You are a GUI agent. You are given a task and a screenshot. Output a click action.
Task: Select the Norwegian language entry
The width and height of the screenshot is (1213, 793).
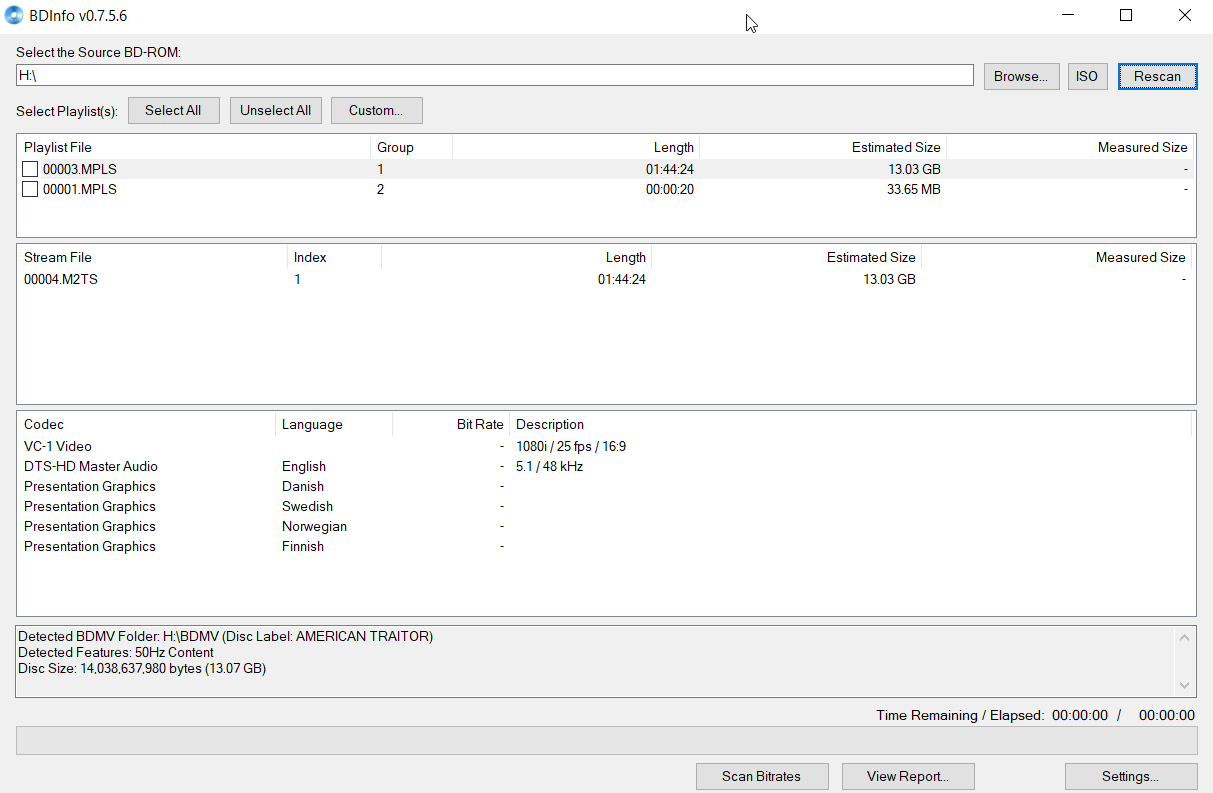pos(314,526)
